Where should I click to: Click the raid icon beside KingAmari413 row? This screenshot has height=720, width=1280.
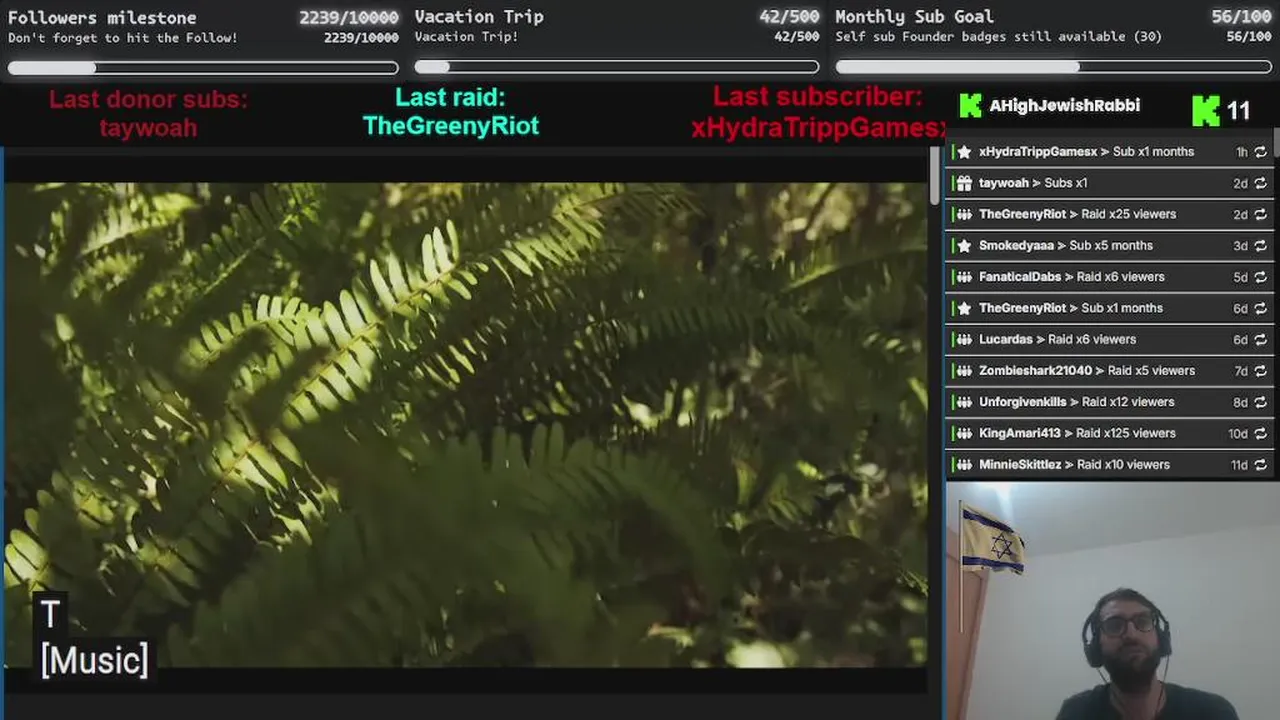[x=964, y=433]
